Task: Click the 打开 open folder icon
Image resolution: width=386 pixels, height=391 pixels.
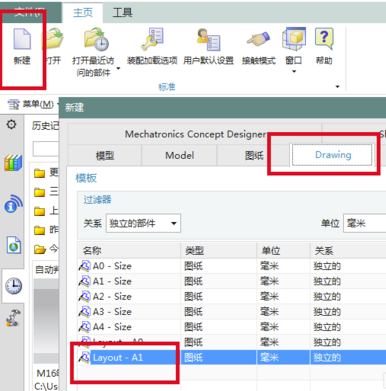Action: [x=53, y=39]
